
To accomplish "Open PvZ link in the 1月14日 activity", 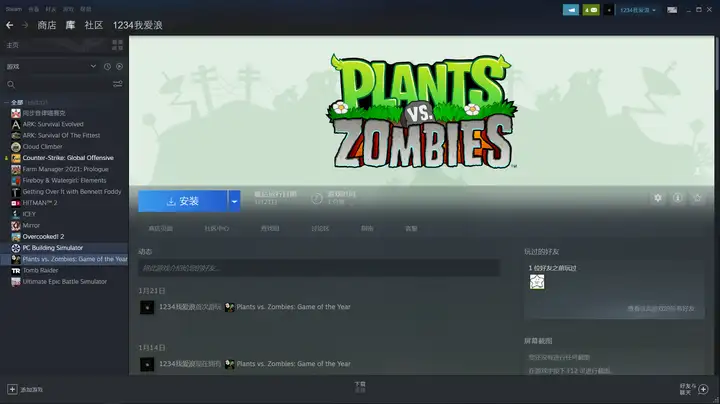I will 293,364.
